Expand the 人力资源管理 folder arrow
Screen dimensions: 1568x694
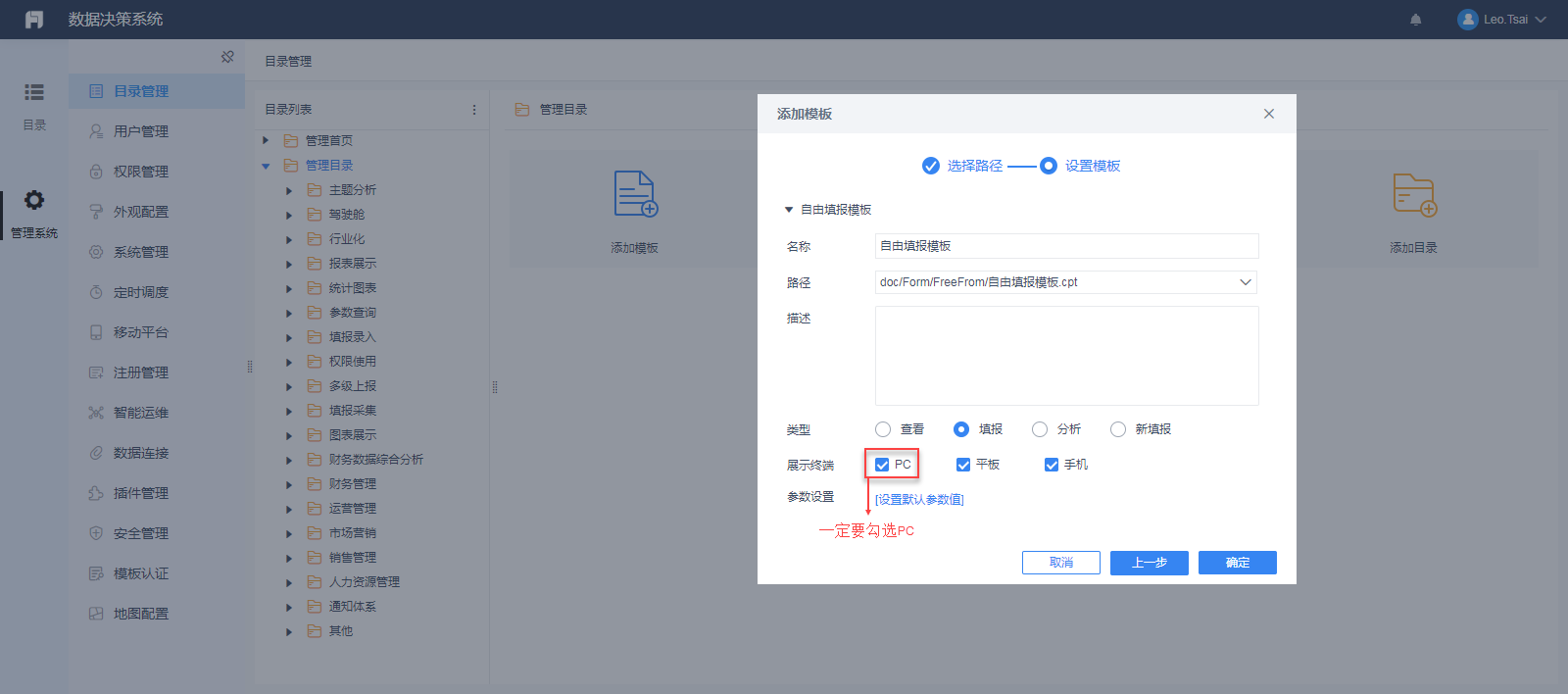point(289,582)
